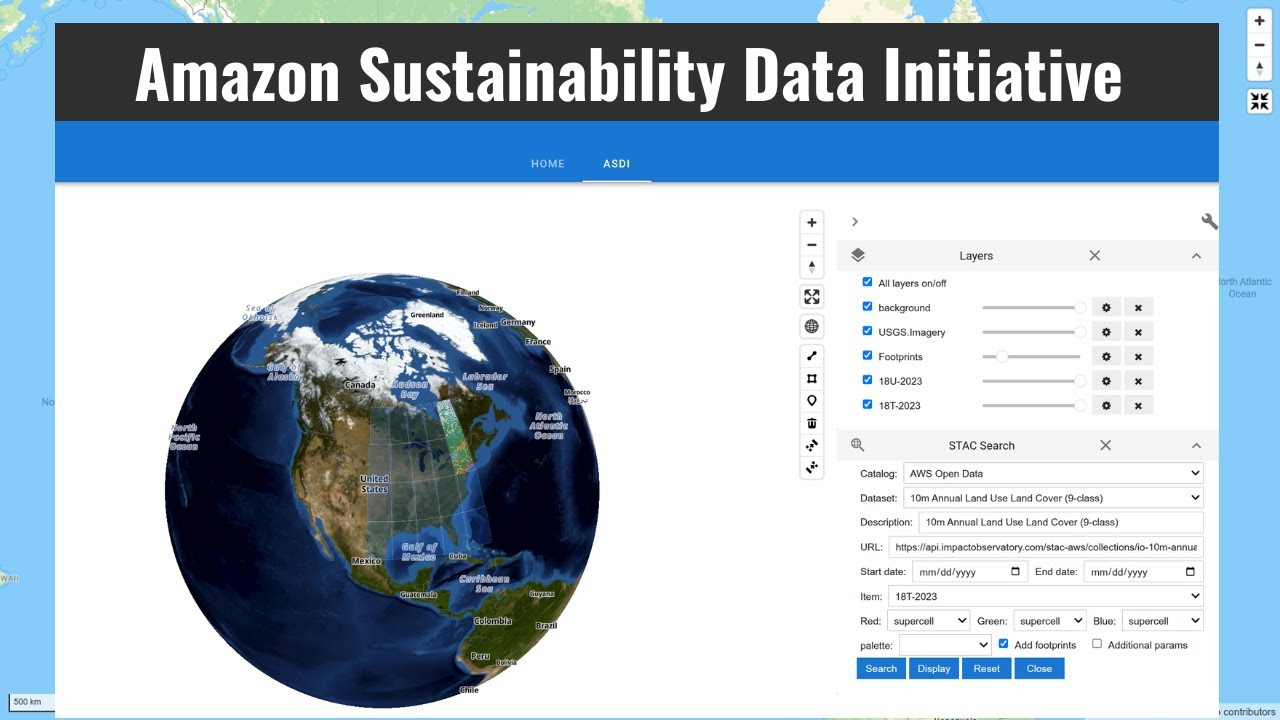
Task: Remove the background layer
Action: tap(1138, 307)
